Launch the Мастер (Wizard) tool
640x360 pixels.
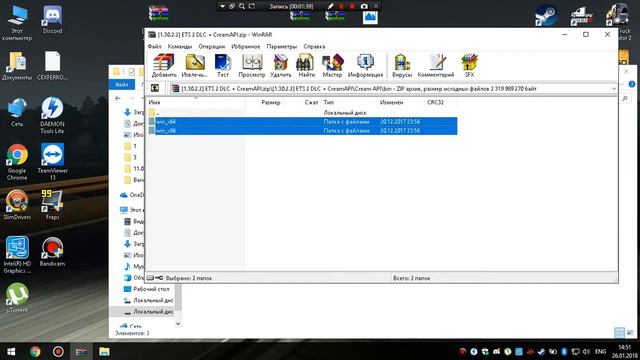coord(332,66)
